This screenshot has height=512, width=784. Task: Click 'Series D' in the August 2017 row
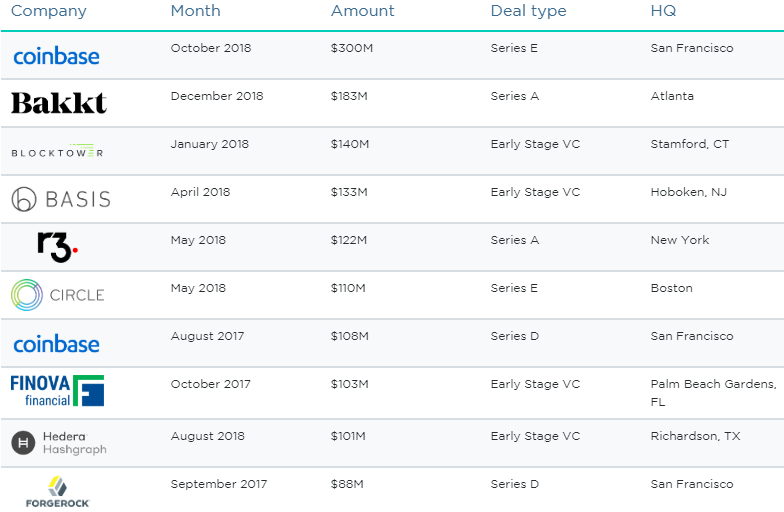tap(514, 336)
